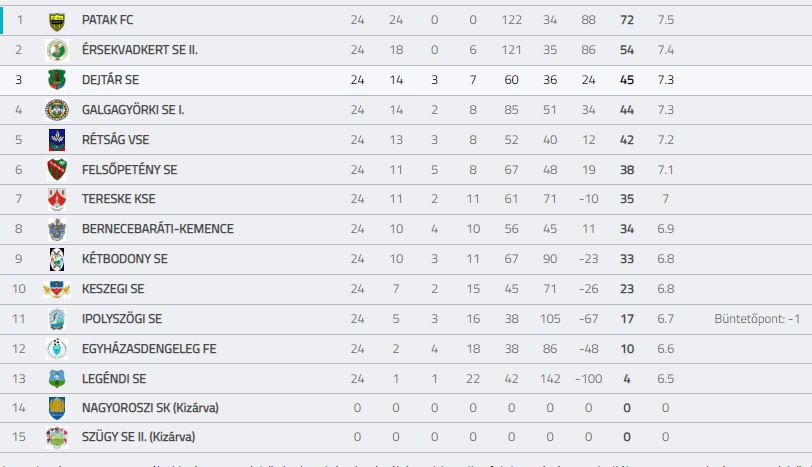Open the PATAK FC team link
This screenshot has width=812, height=467.
pos(107,20)
